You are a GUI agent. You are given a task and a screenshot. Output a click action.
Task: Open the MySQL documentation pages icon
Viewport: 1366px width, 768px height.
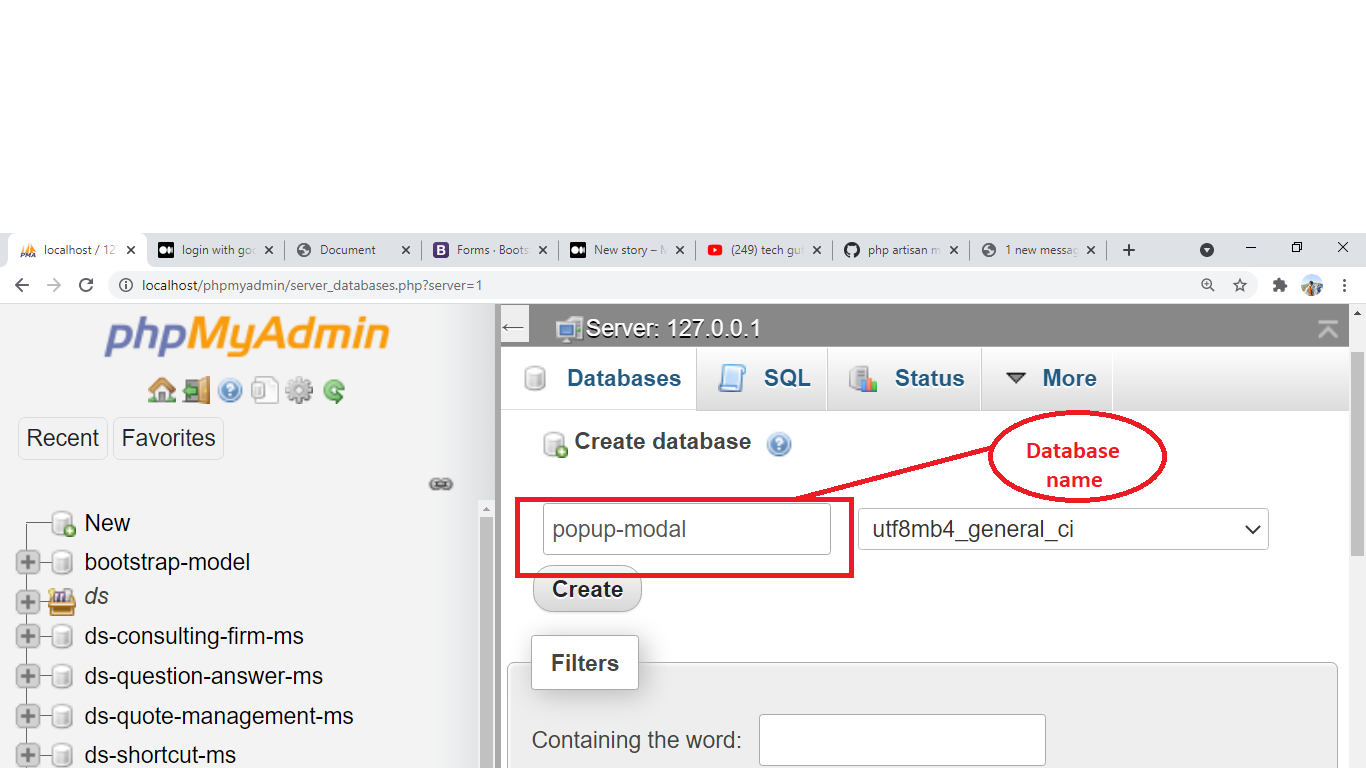tap(264, 390)
